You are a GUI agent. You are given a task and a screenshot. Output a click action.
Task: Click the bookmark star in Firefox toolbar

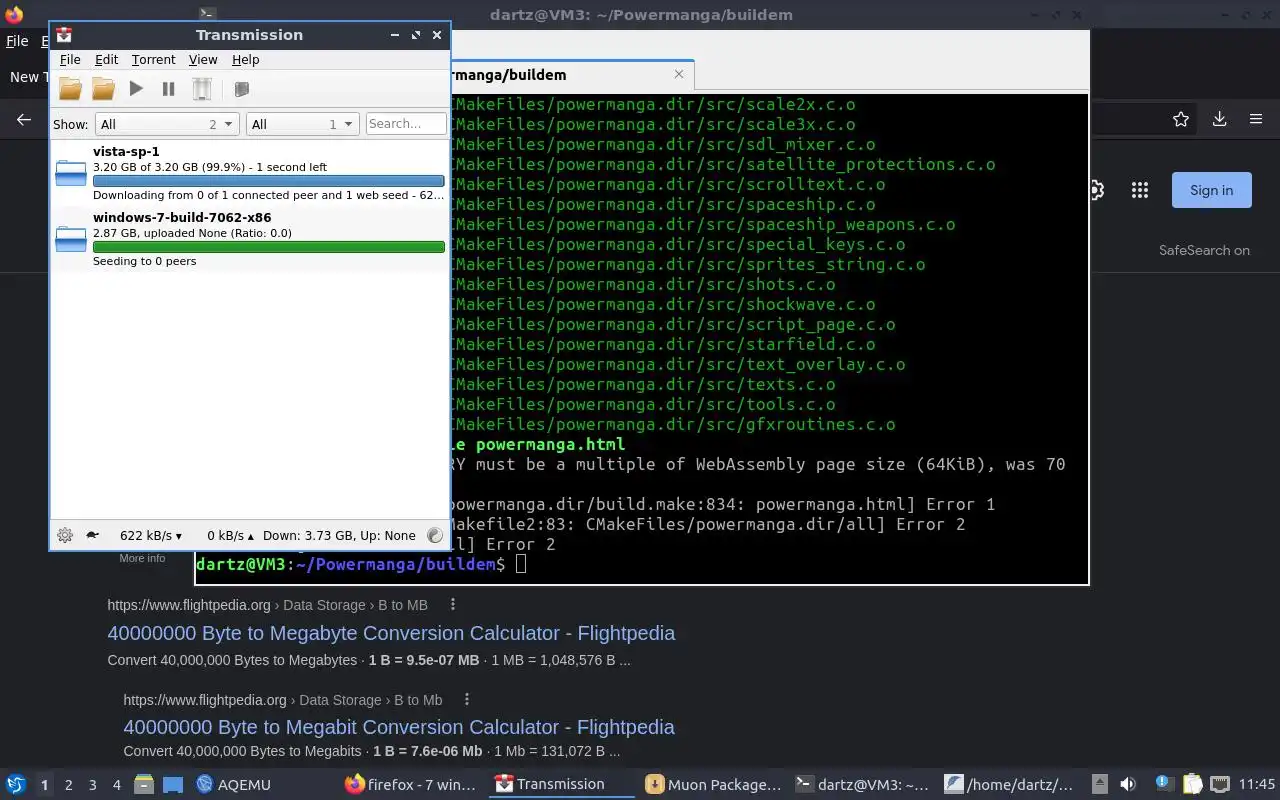tap(1181, 119)
